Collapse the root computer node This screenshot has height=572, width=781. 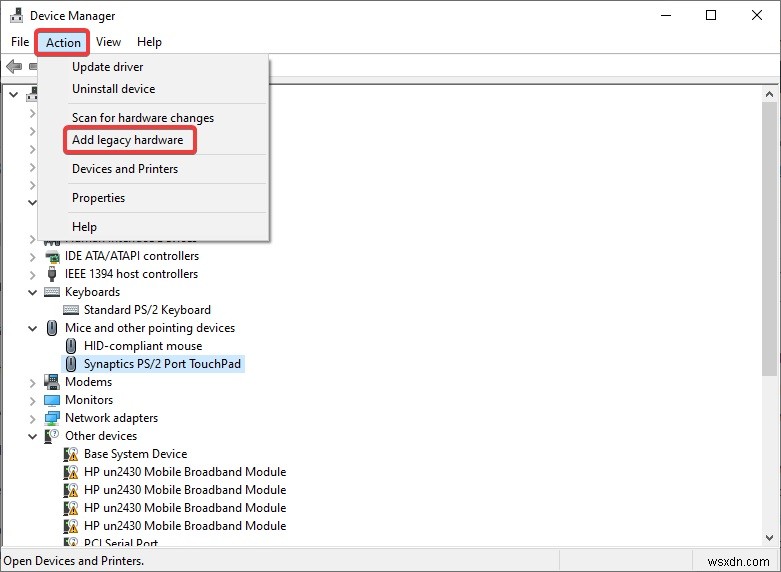pyautogui.click(x=13, y=94)
